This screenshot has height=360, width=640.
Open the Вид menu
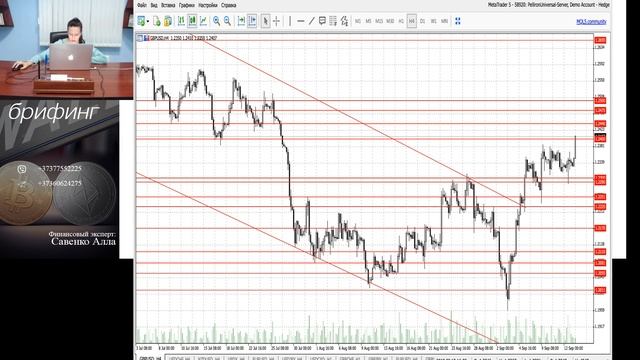(154, 5)
